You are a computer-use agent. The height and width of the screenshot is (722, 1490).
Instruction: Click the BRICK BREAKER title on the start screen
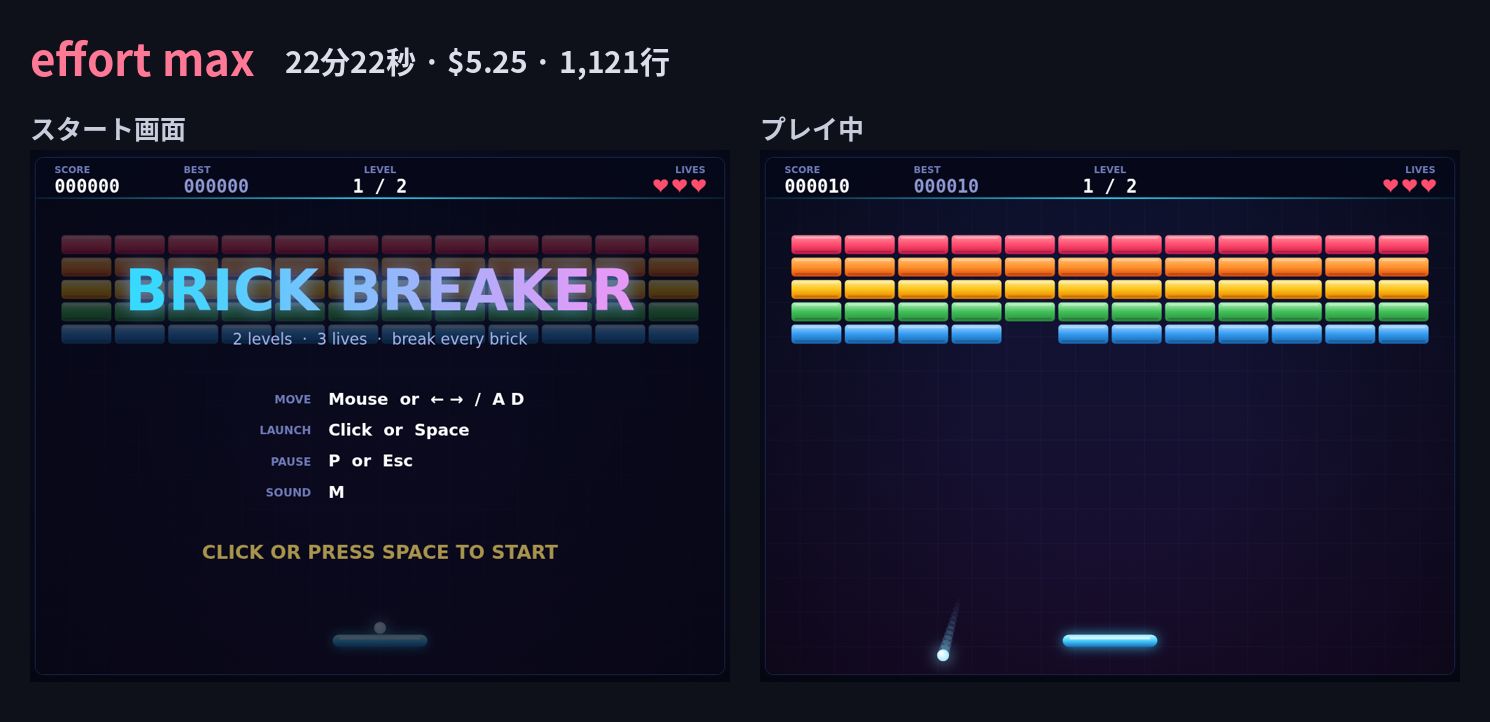click(380, 289)
